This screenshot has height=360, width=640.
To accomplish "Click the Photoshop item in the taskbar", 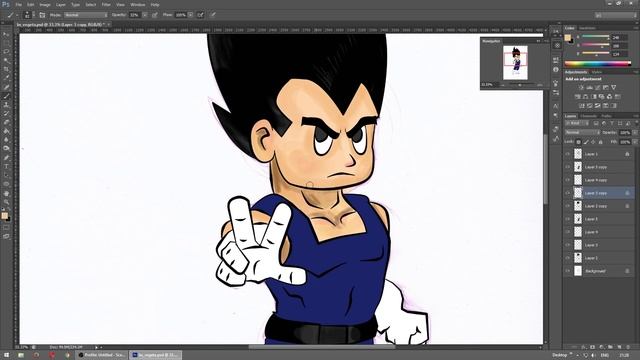I will click(155, 355).
